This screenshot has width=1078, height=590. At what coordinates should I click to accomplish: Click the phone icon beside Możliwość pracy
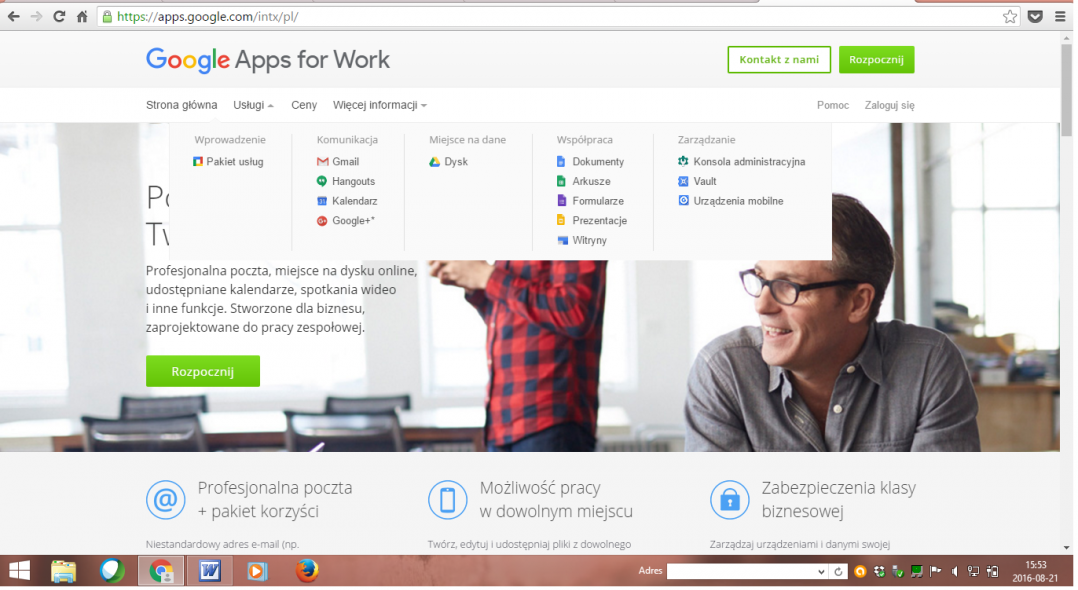448,500
